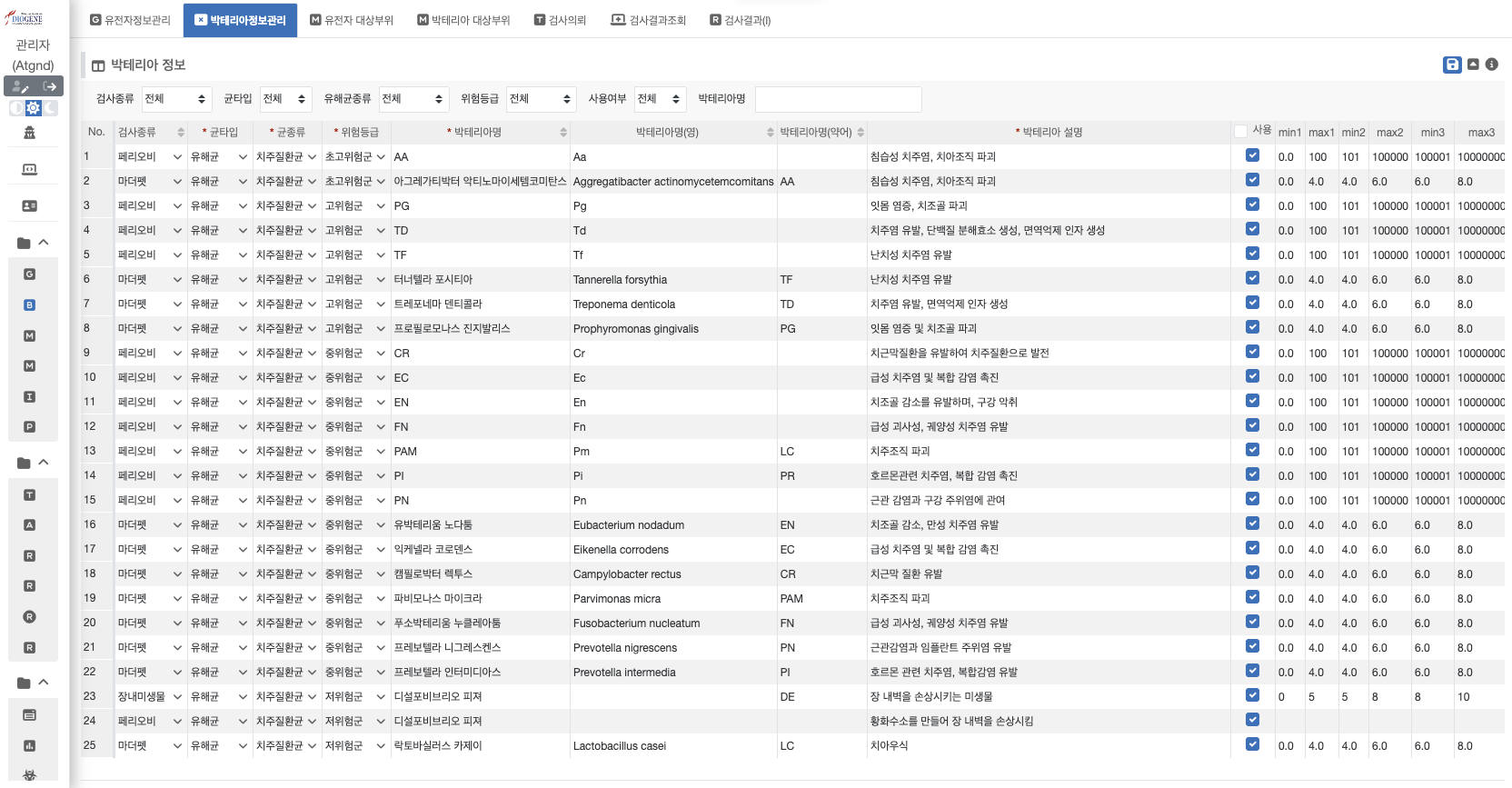Click the 박테리아명 search input field
This screenshot has height=788, width=1512.
click(838, 99)
